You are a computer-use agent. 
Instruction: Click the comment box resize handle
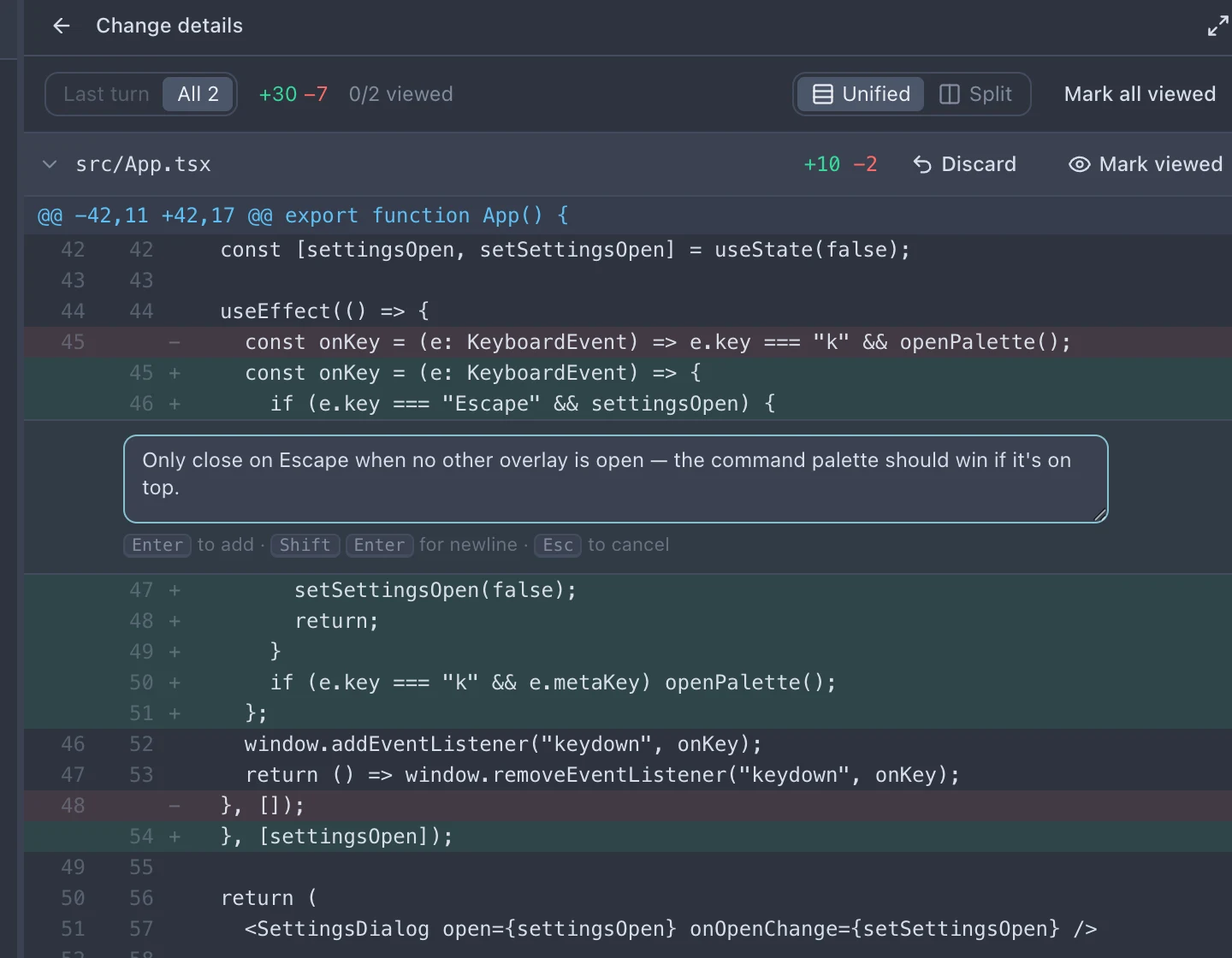(1100, 514)
